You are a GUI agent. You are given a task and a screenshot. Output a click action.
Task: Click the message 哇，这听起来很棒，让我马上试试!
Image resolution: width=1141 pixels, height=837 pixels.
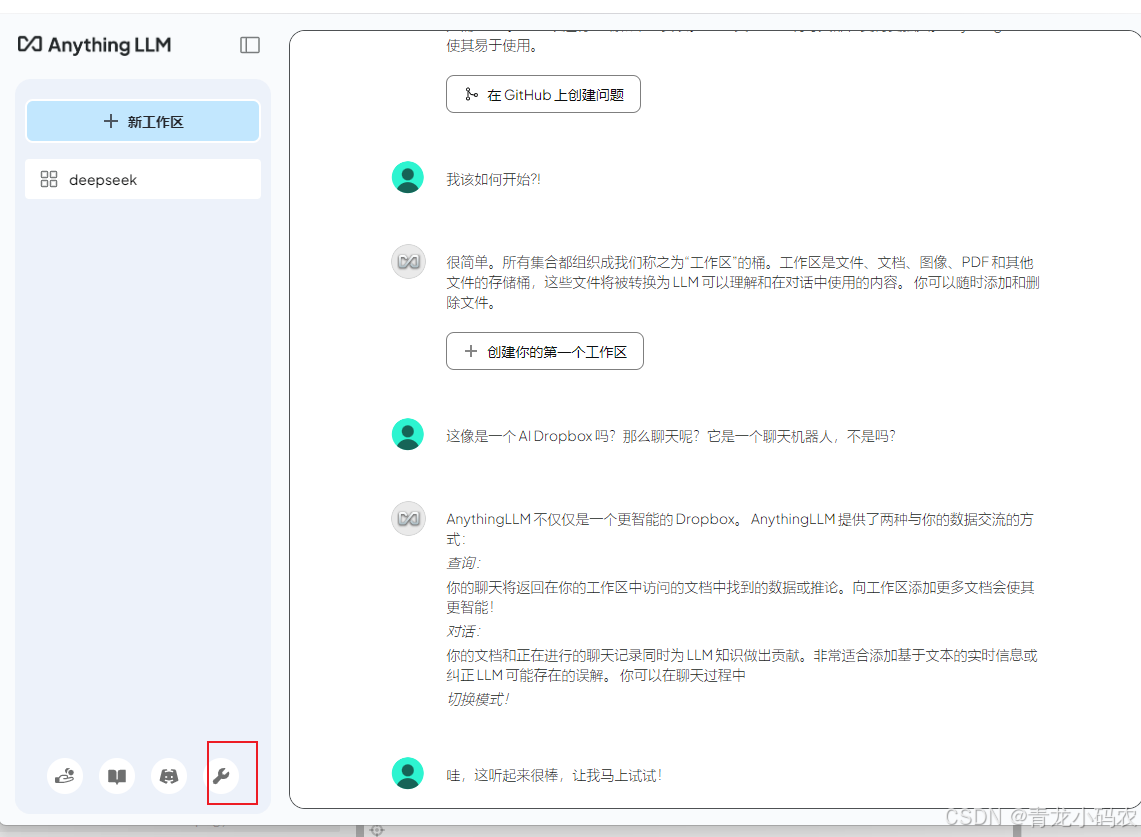[x=554, y=776]
